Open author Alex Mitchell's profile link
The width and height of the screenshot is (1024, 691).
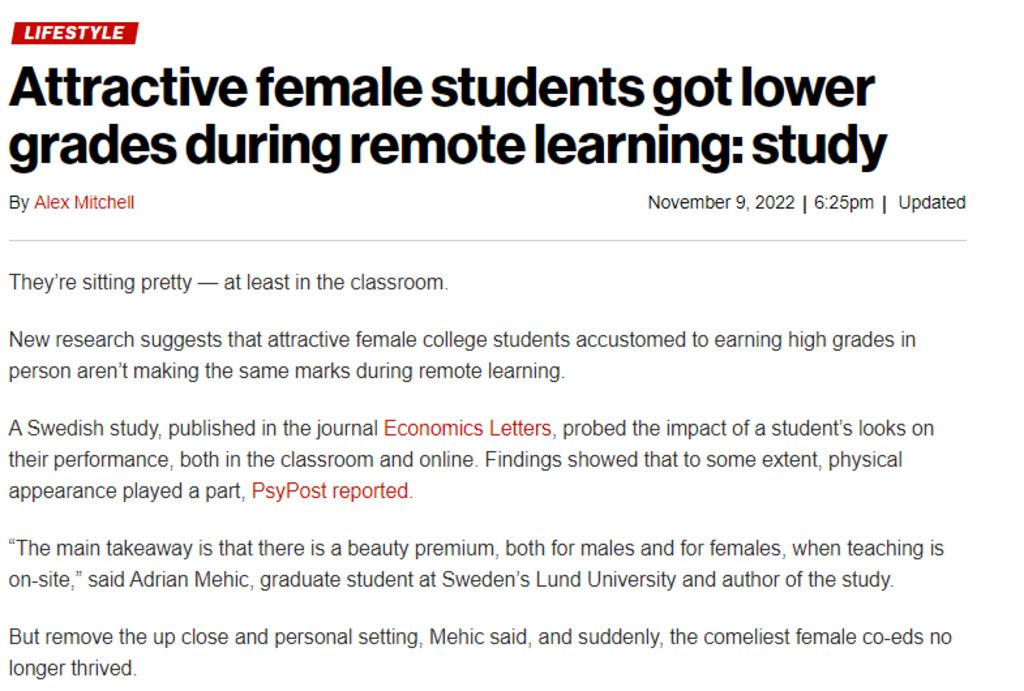click(84, 203)
